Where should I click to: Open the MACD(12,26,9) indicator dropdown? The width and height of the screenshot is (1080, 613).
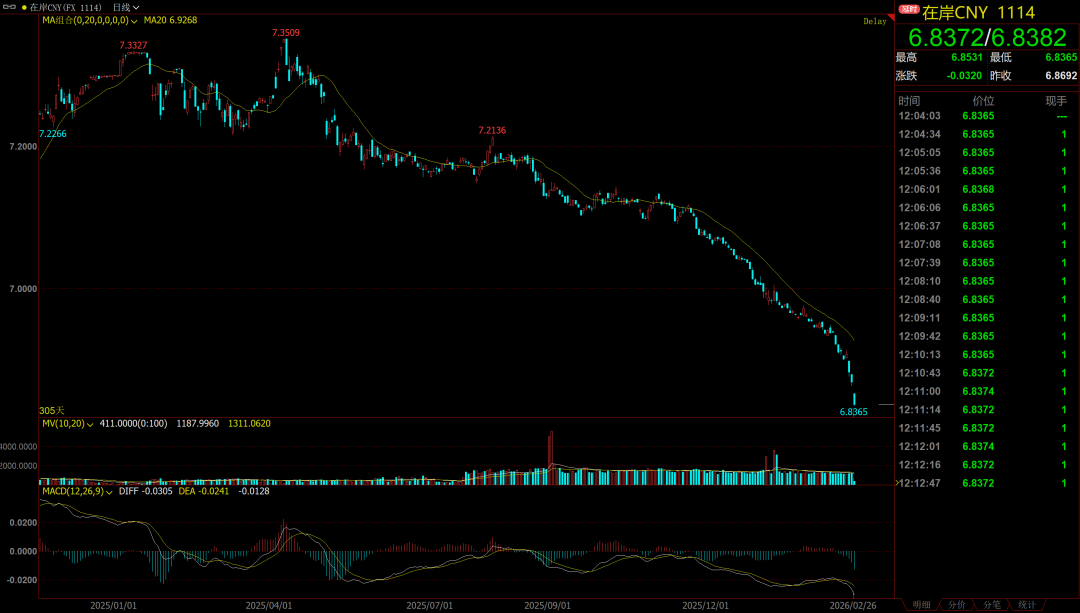(107, 490)
